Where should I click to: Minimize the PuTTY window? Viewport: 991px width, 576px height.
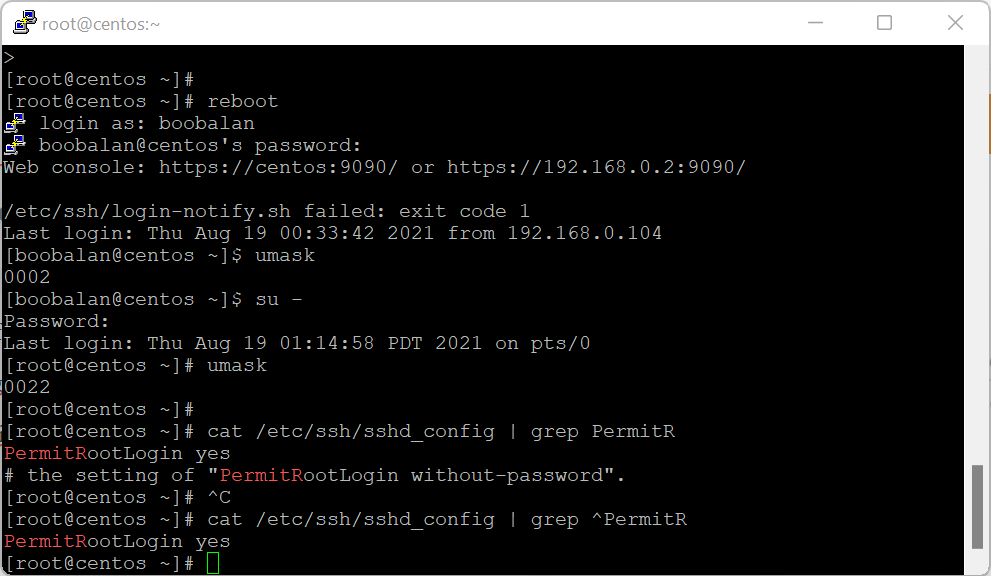(815, 21)
